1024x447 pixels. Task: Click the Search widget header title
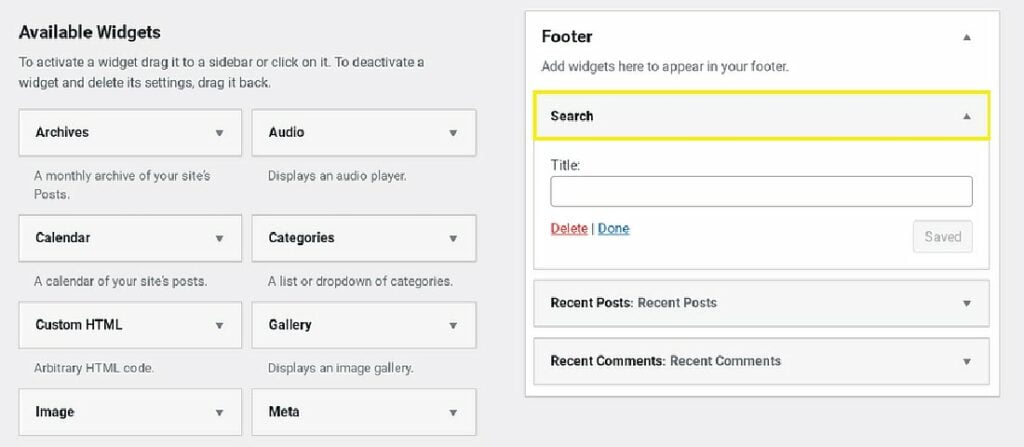[572, 116]
